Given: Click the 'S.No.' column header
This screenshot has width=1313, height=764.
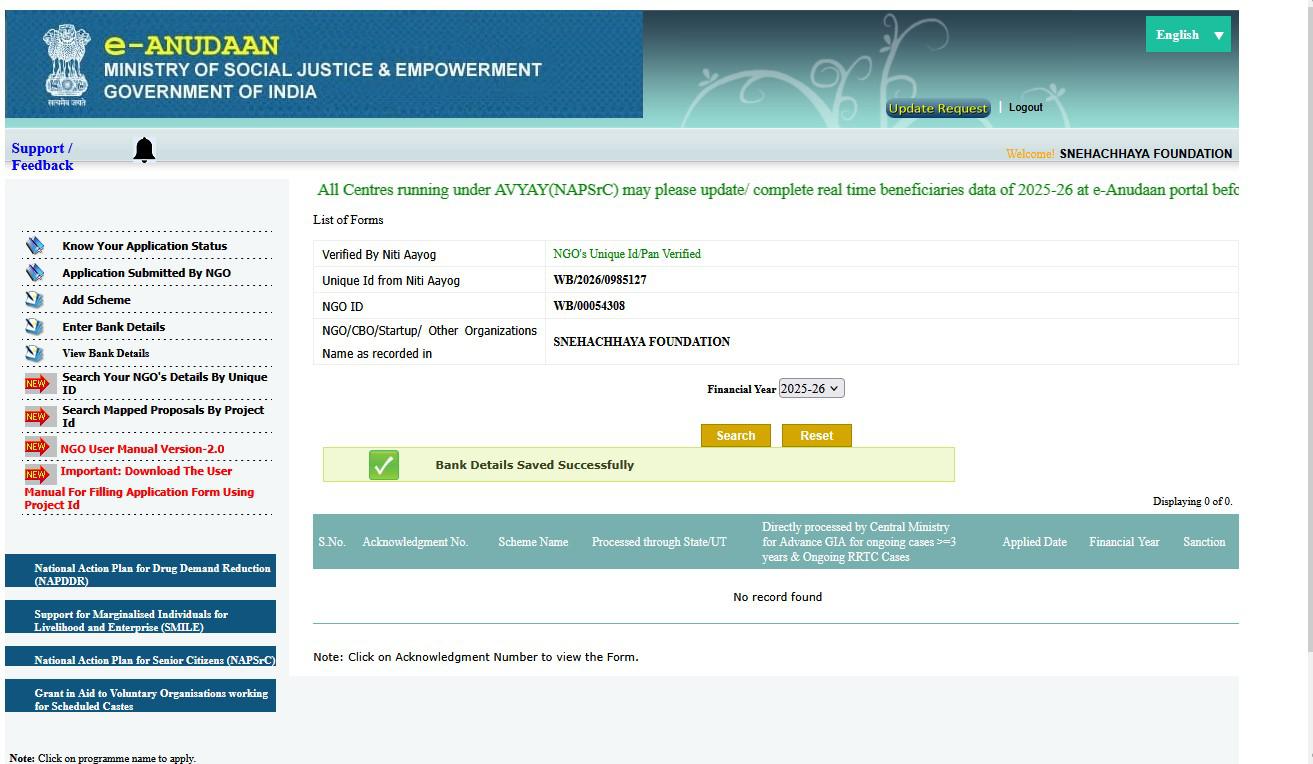Looking at the screenshot, I should [332, 542].
